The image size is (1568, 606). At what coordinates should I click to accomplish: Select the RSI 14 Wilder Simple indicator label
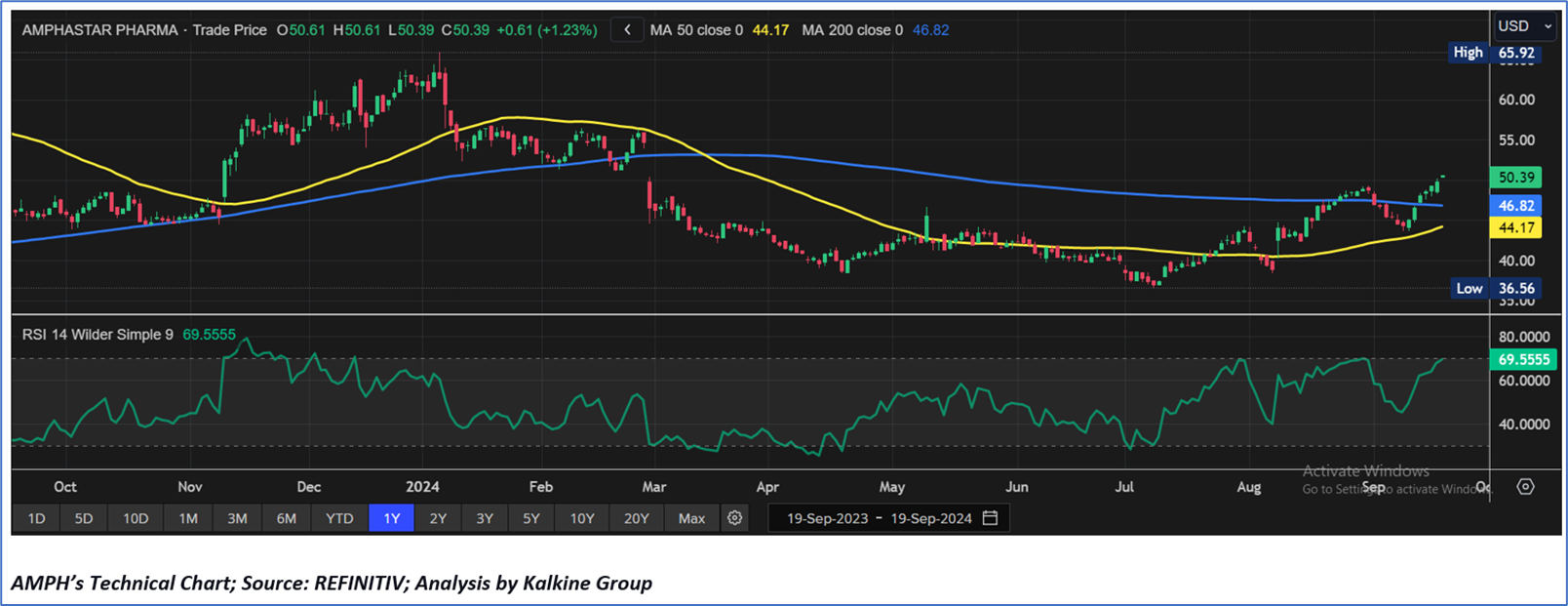(x=98, y=335)
